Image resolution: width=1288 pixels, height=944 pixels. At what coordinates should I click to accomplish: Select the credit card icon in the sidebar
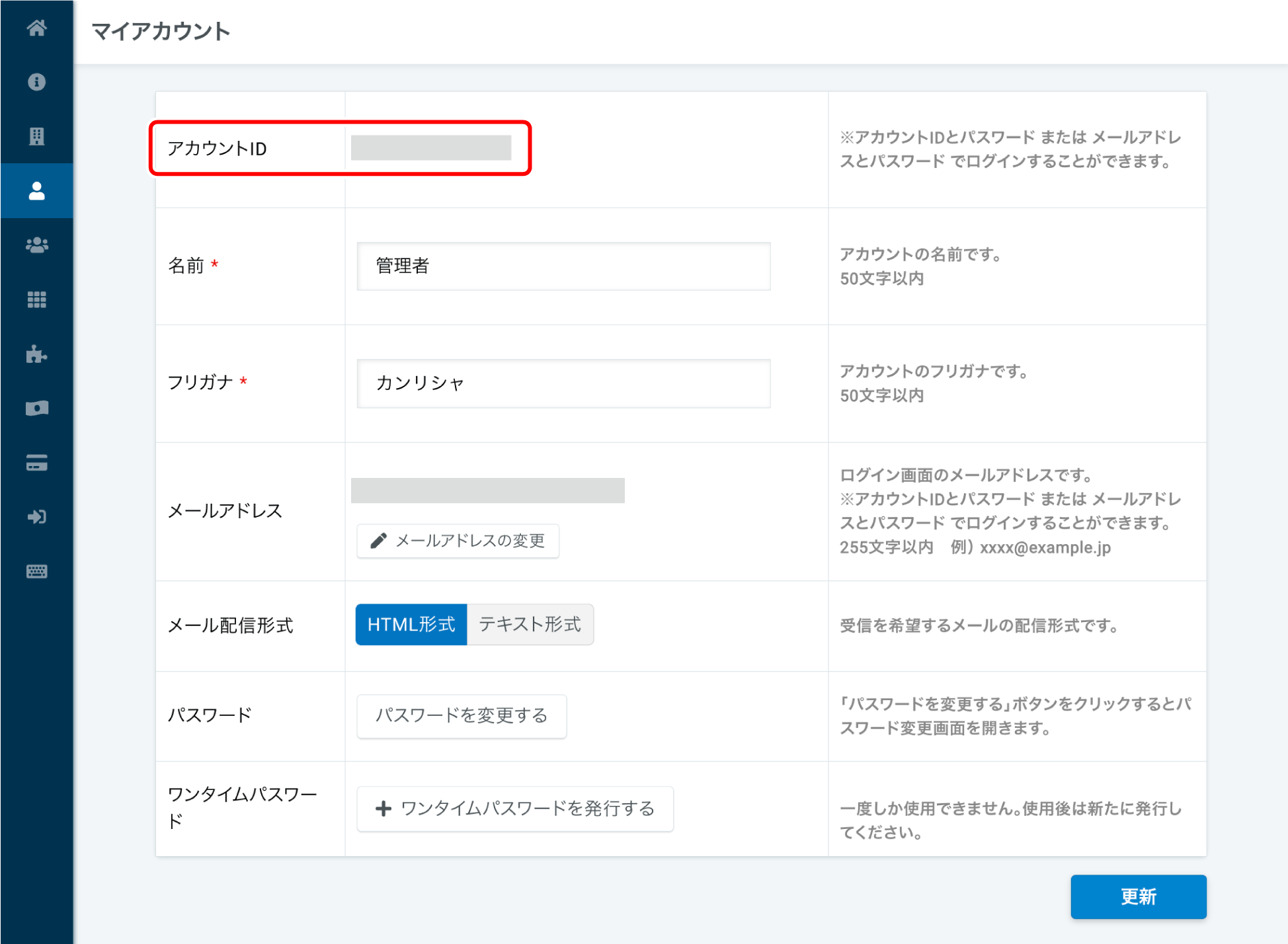36,463
